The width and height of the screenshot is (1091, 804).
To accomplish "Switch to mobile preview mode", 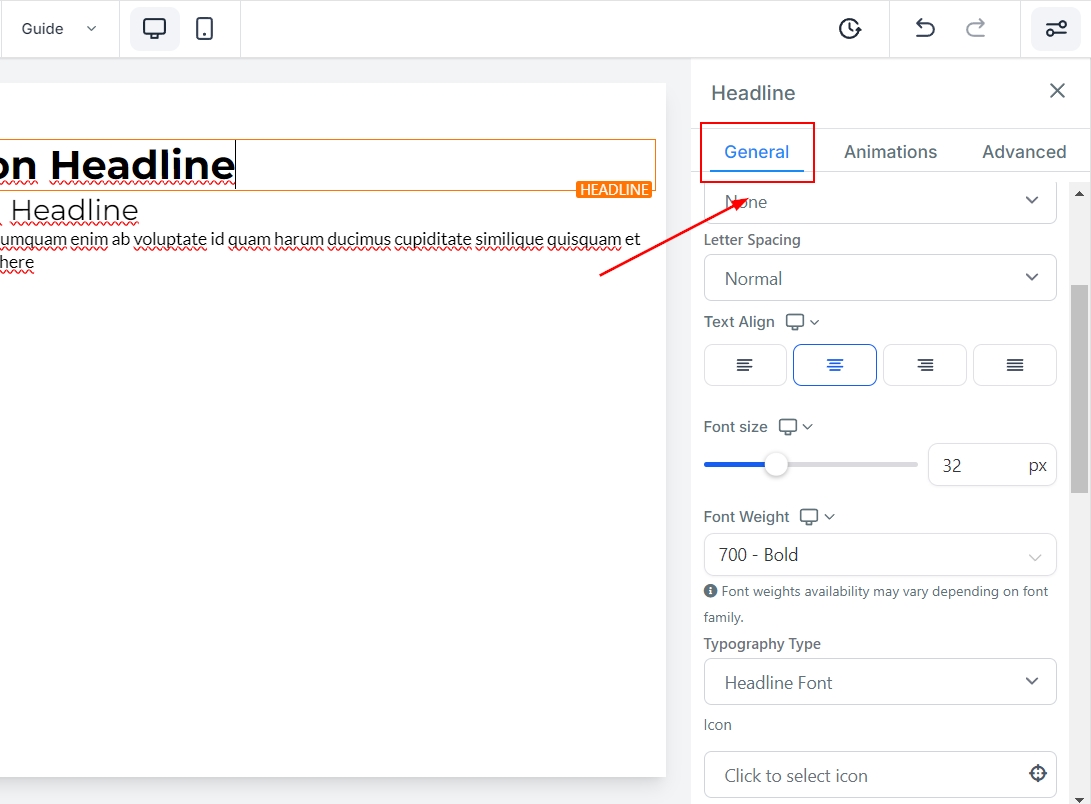I will (204, 29).
